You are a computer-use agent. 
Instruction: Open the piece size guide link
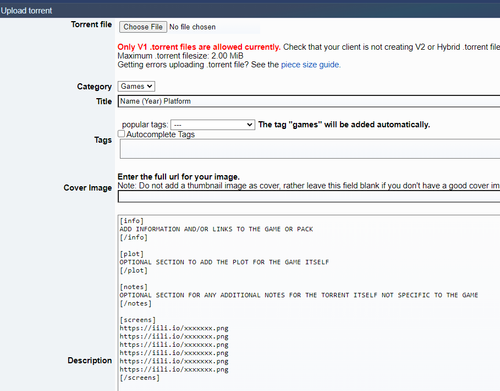point(310,65)
